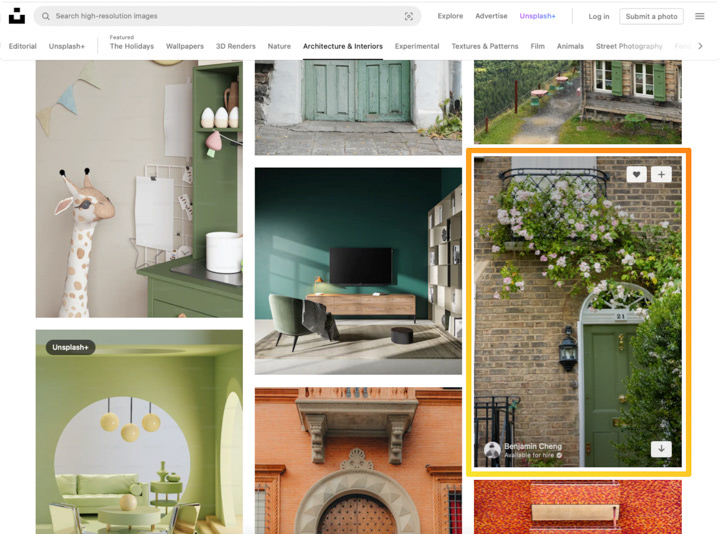This screenshot has height=534, width=720.
Task: Switch to the Editorial tab
Action: point(22,46)
